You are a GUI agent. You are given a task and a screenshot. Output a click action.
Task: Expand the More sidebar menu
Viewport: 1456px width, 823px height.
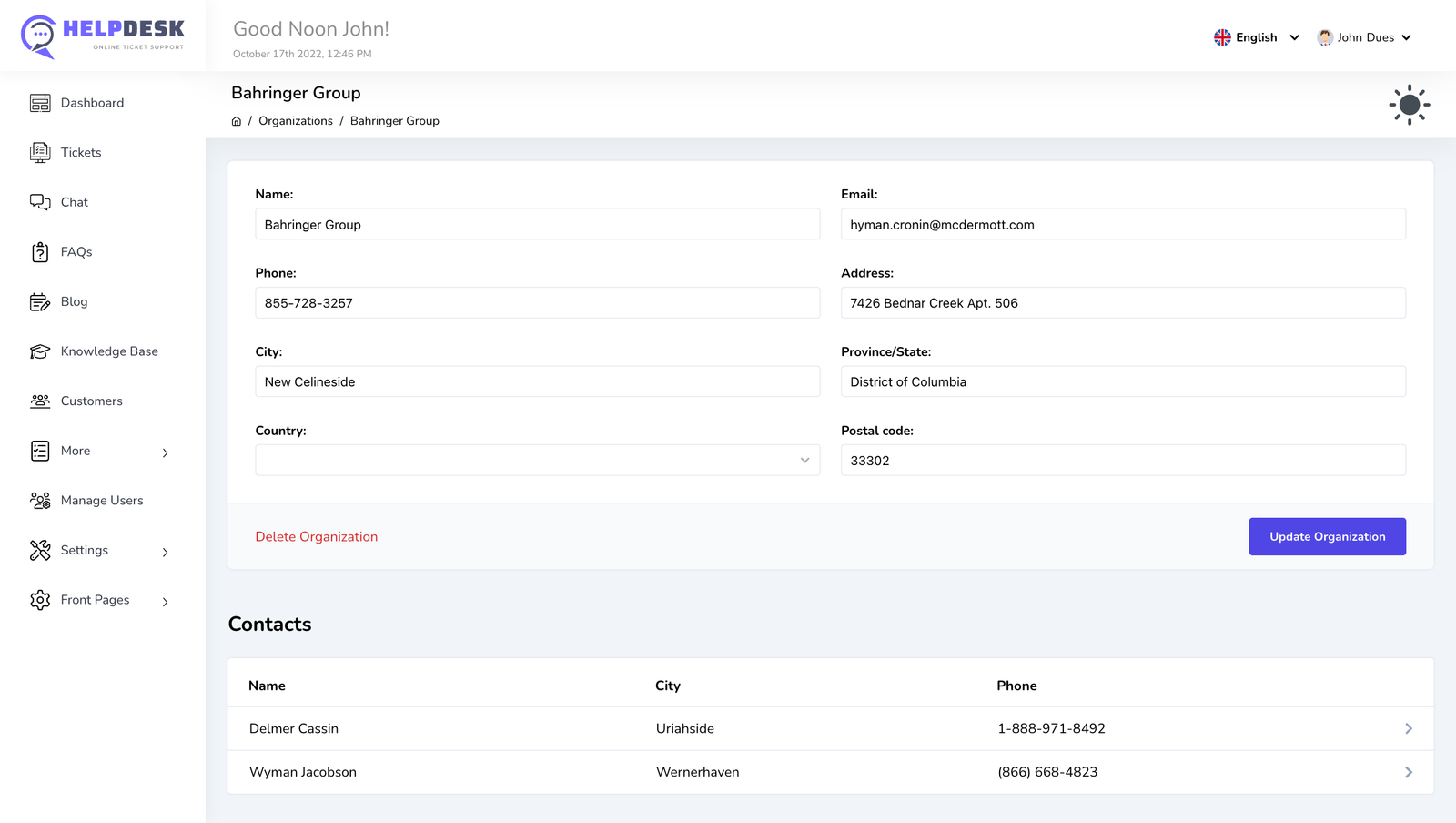click(x=165, y=452)
